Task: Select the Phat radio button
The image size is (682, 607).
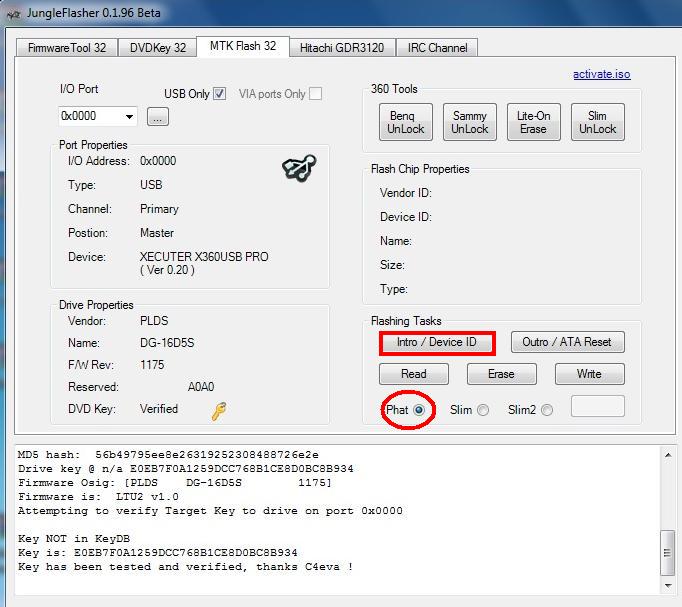Action: click(x=419, y=410)
